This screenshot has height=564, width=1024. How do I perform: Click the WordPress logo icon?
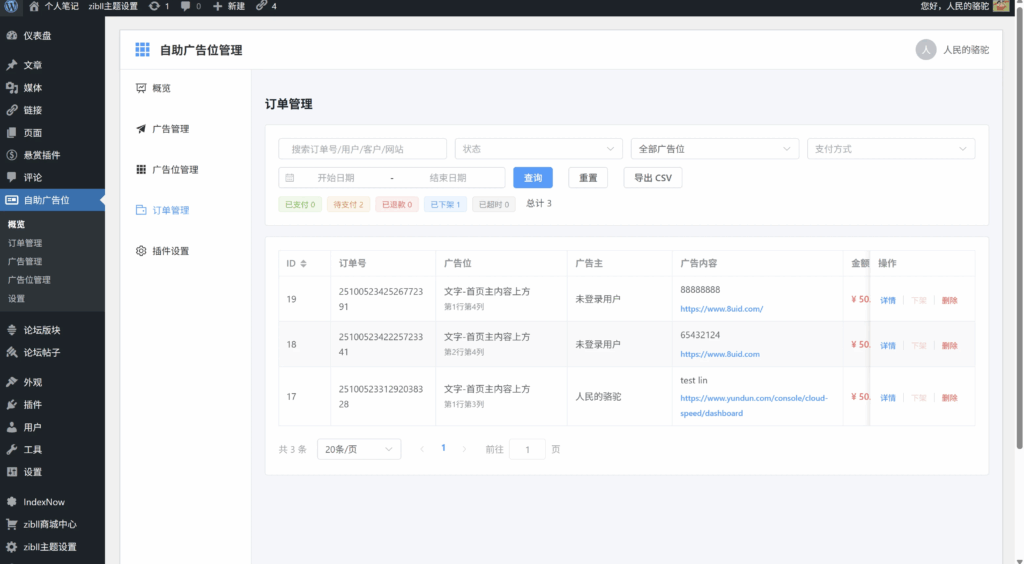[x=11, y=6]
